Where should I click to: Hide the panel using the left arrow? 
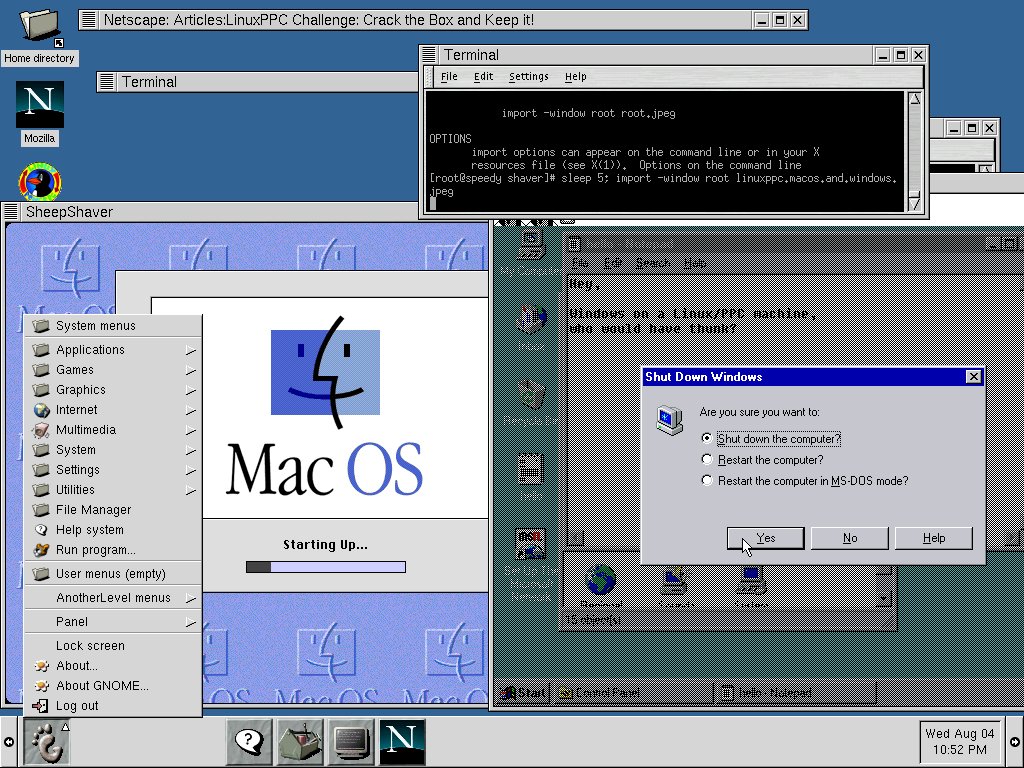click(8, 742)
